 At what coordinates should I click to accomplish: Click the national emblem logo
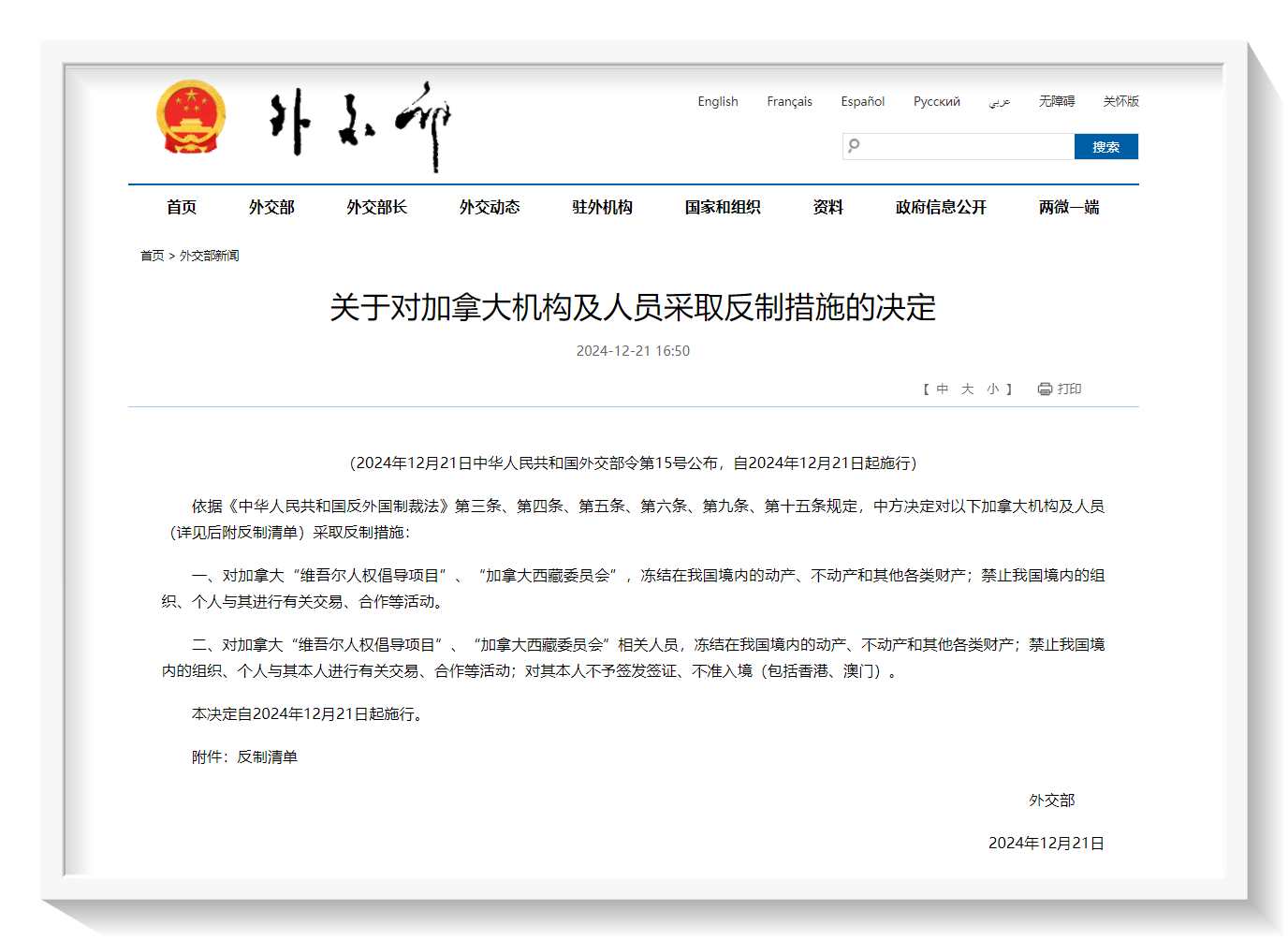pos(191,119)
